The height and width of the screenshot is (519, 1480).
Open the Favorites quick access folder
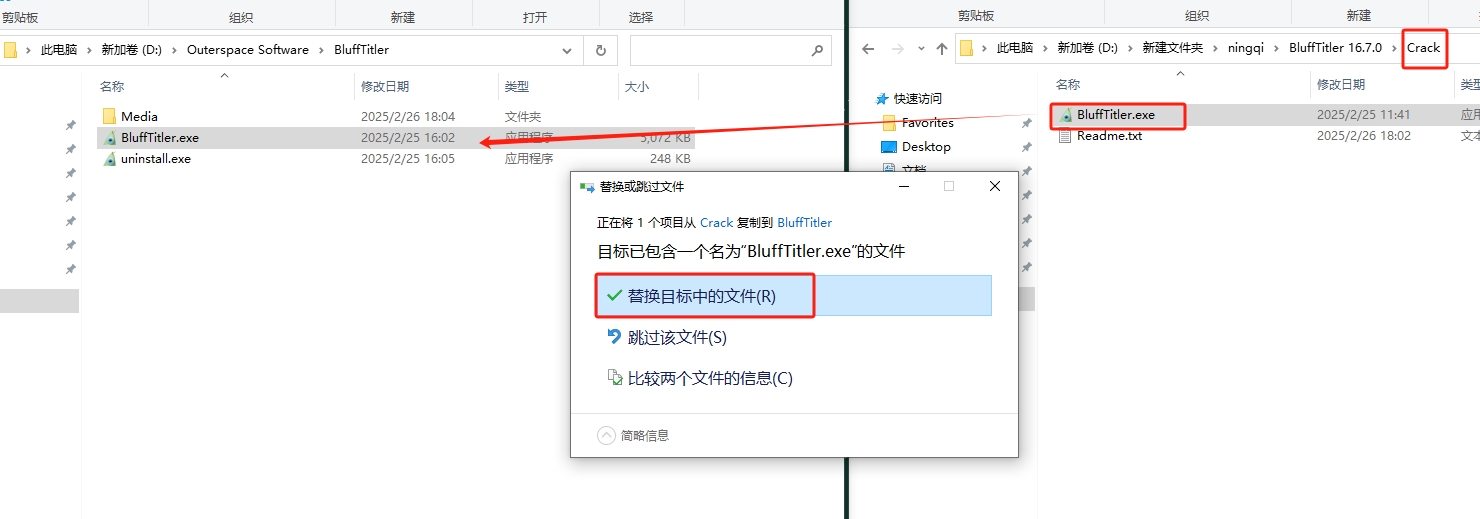(926, 123)
